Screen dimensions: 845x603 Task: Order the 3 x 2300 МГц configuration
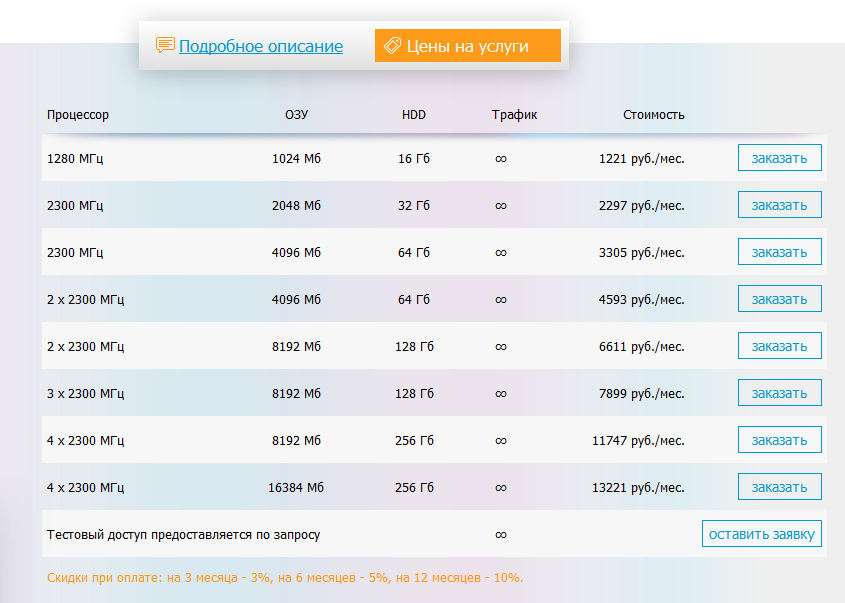tap(779, 393)
